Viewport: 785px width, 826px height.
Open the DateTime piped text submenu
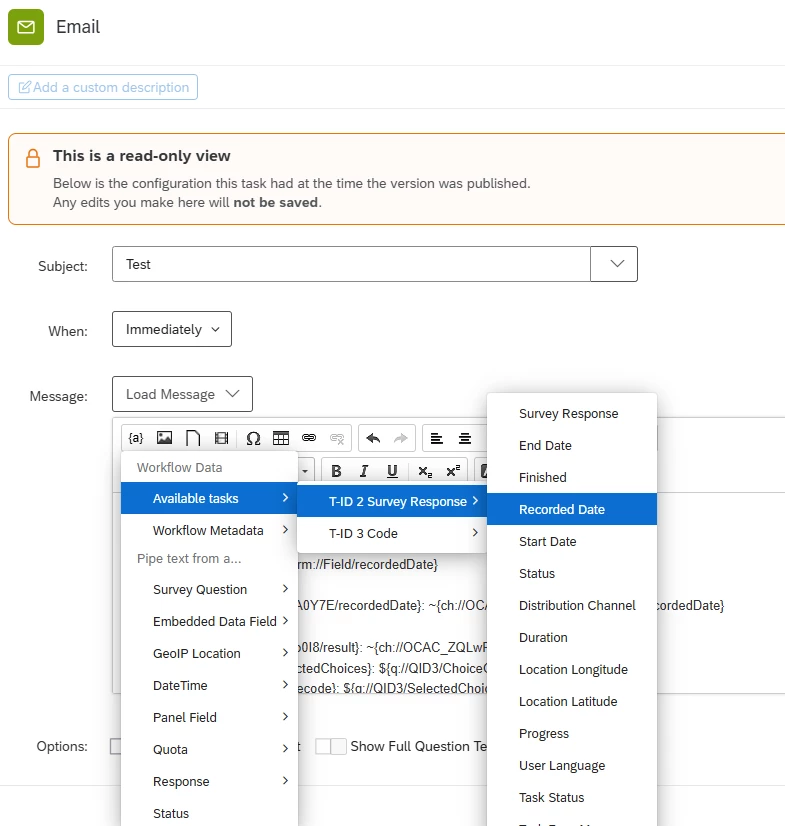coord(209,685)
